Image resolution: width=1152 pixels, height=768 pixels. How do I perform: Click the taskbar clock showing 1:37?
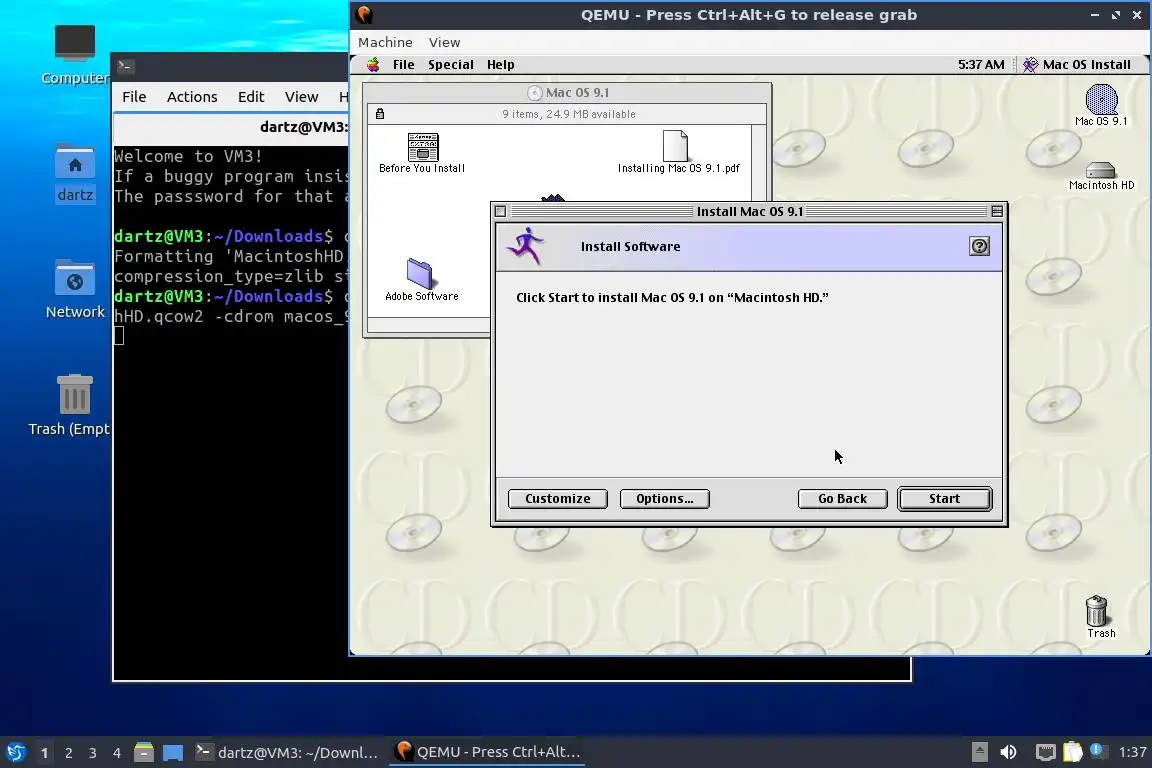tap(1132, 752)
